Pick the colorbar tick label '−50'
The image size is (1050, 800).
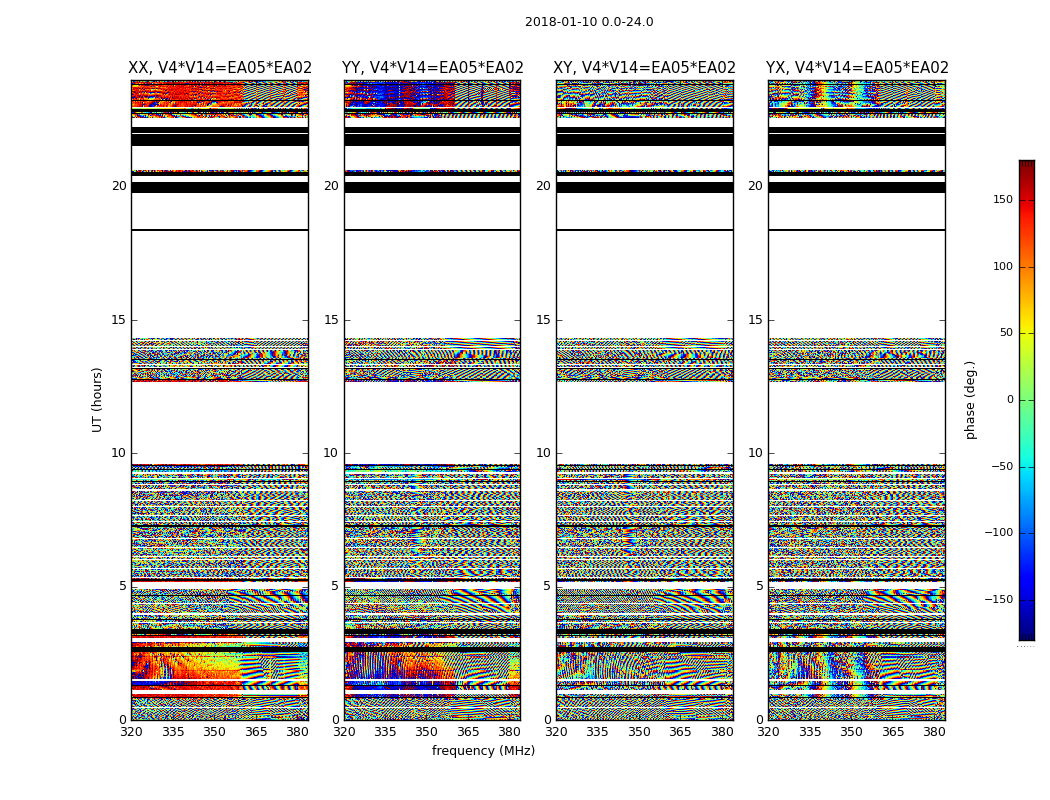pyautogui.click(x=1002, y=467)
